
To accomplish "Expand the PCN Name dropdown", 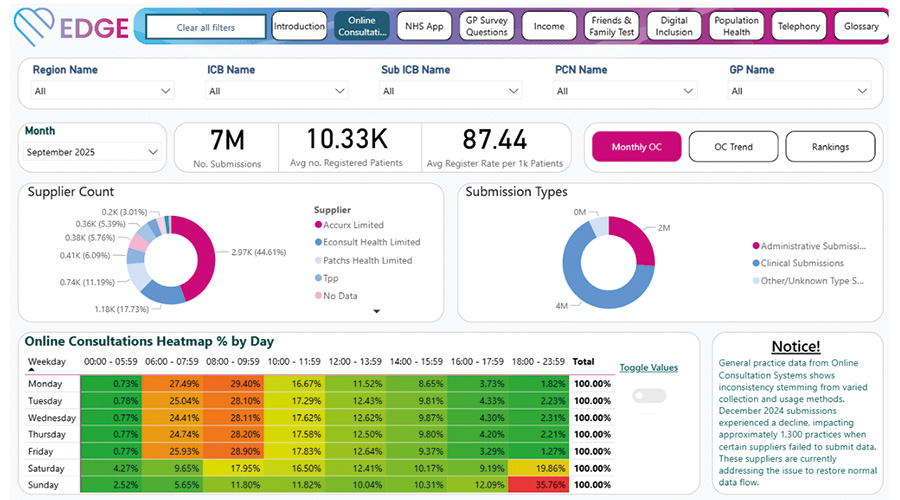I will [624, 91].
